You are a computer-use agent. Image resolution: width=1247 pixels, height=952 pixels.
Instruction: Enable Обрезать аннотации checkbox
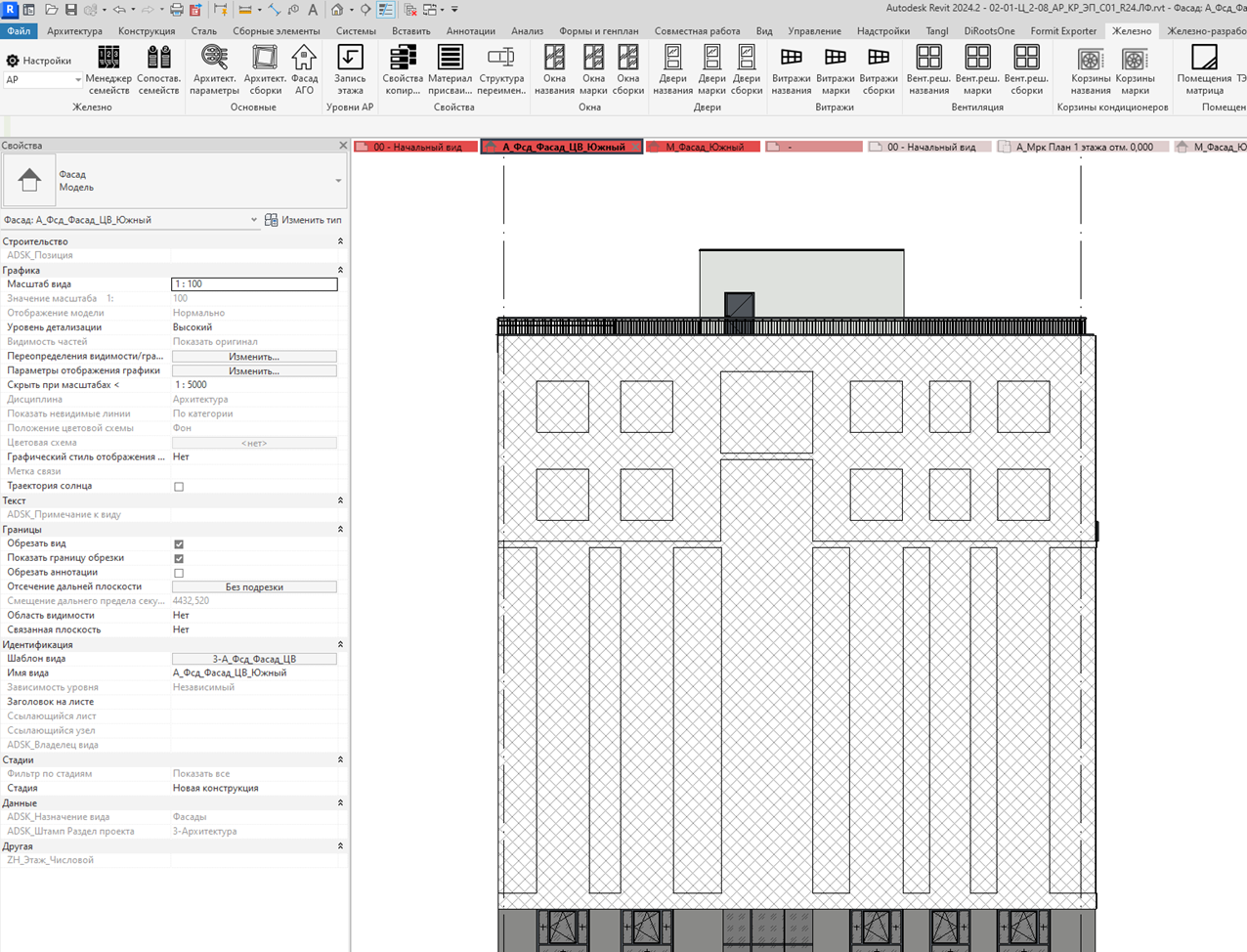(x=179, y=573)
